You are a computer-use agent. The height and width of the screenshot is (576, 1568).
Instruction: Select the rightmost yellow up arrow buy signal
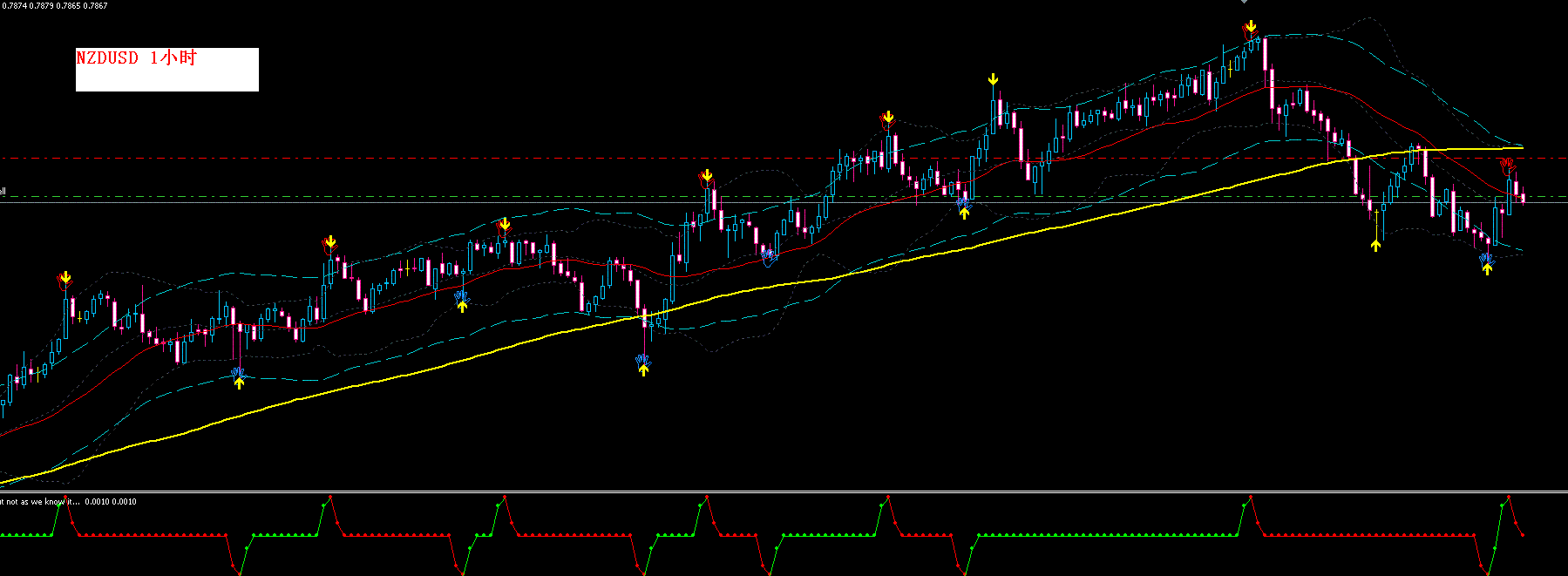1487,268
